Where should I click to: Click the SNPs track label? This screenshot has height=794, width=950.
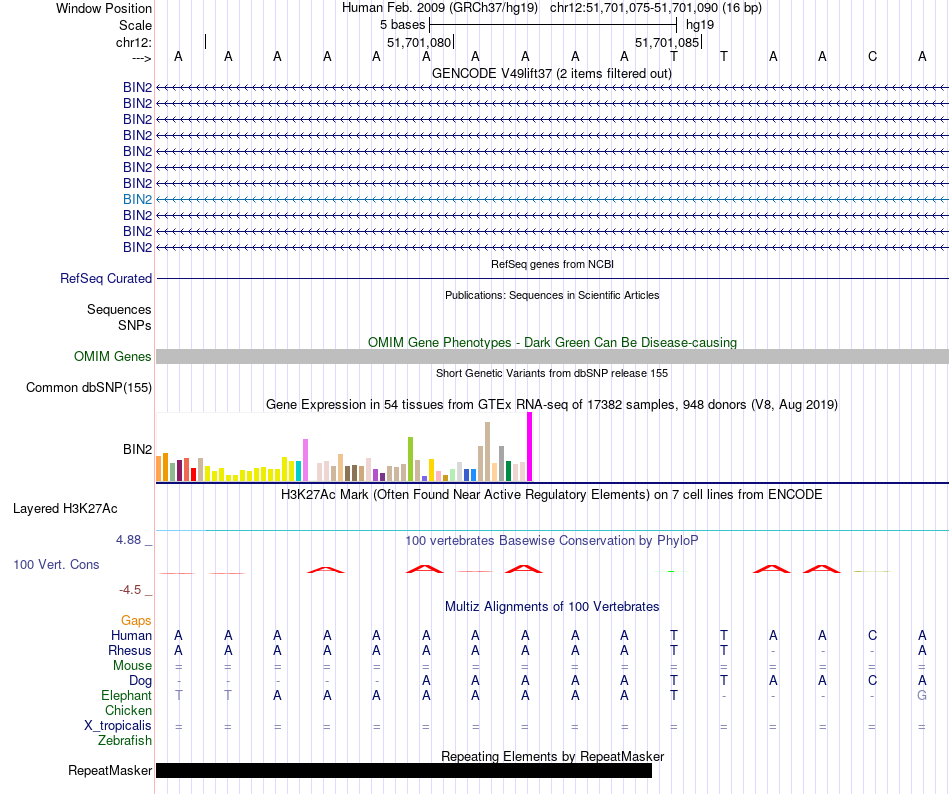pos(135,325)
